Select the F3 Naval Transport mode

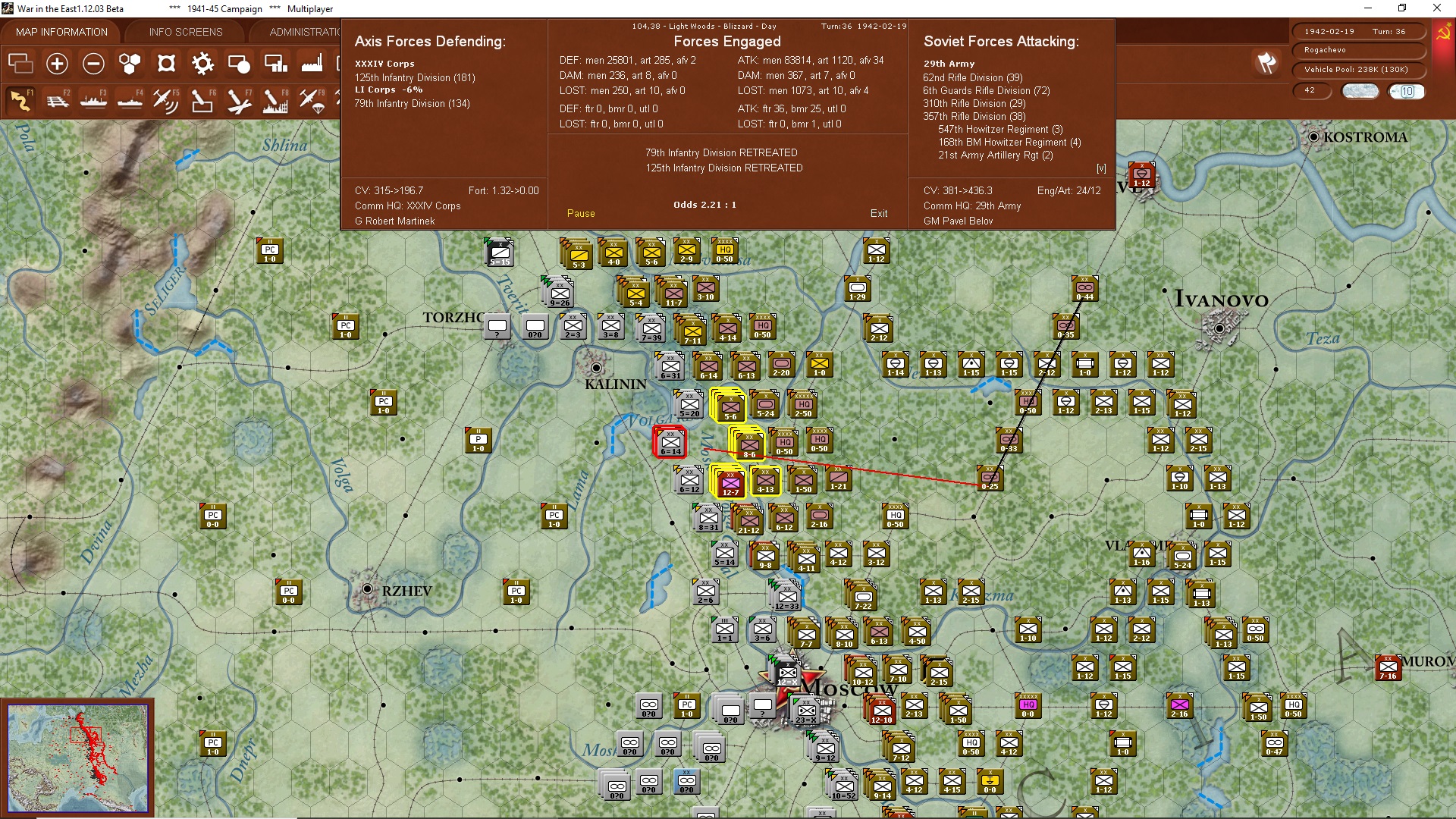[x=93, y=100]
